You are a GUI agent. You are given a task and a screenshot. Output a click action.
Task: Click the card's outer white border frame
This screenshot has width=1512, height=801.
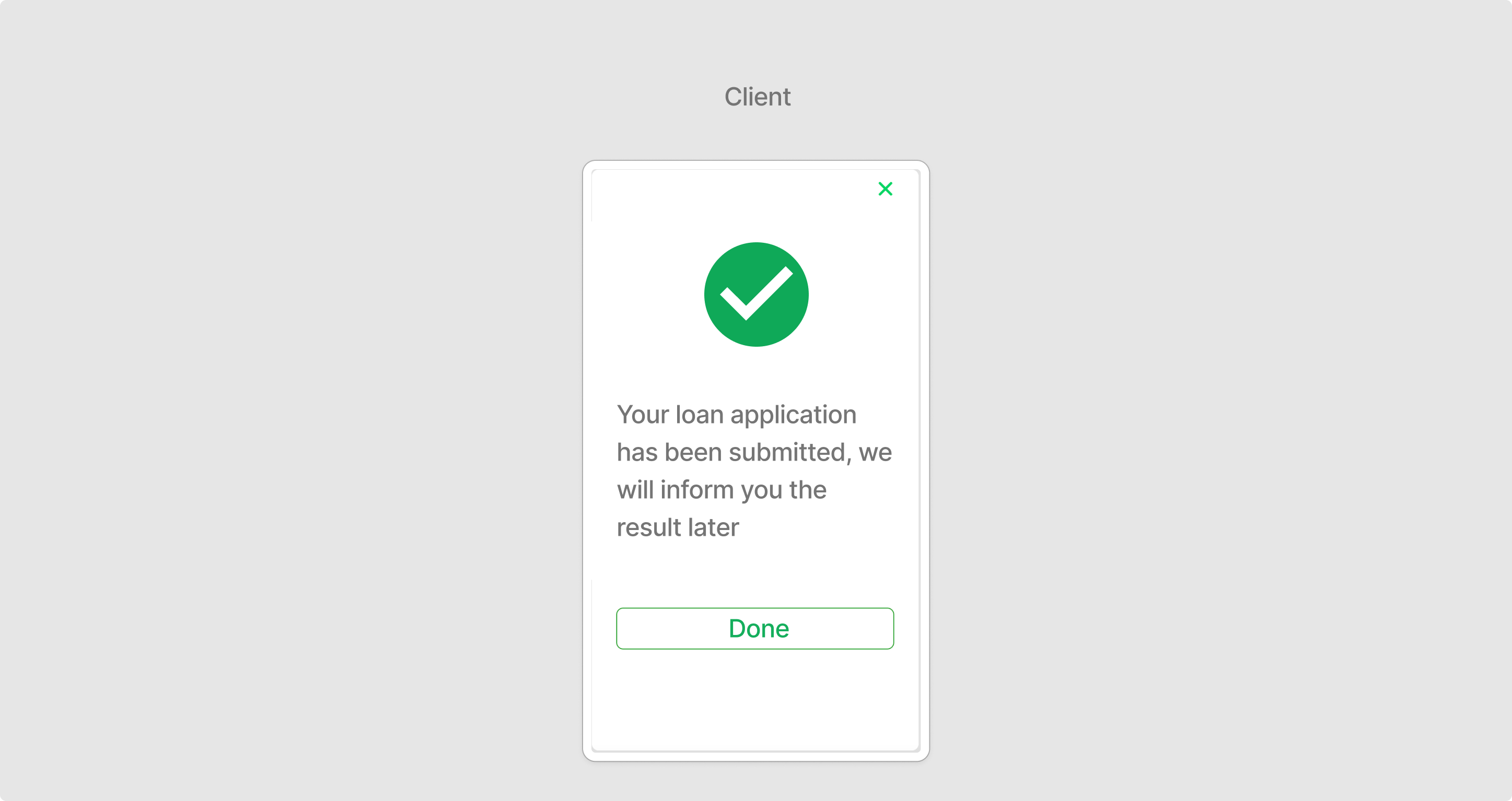tap(587, 461)
